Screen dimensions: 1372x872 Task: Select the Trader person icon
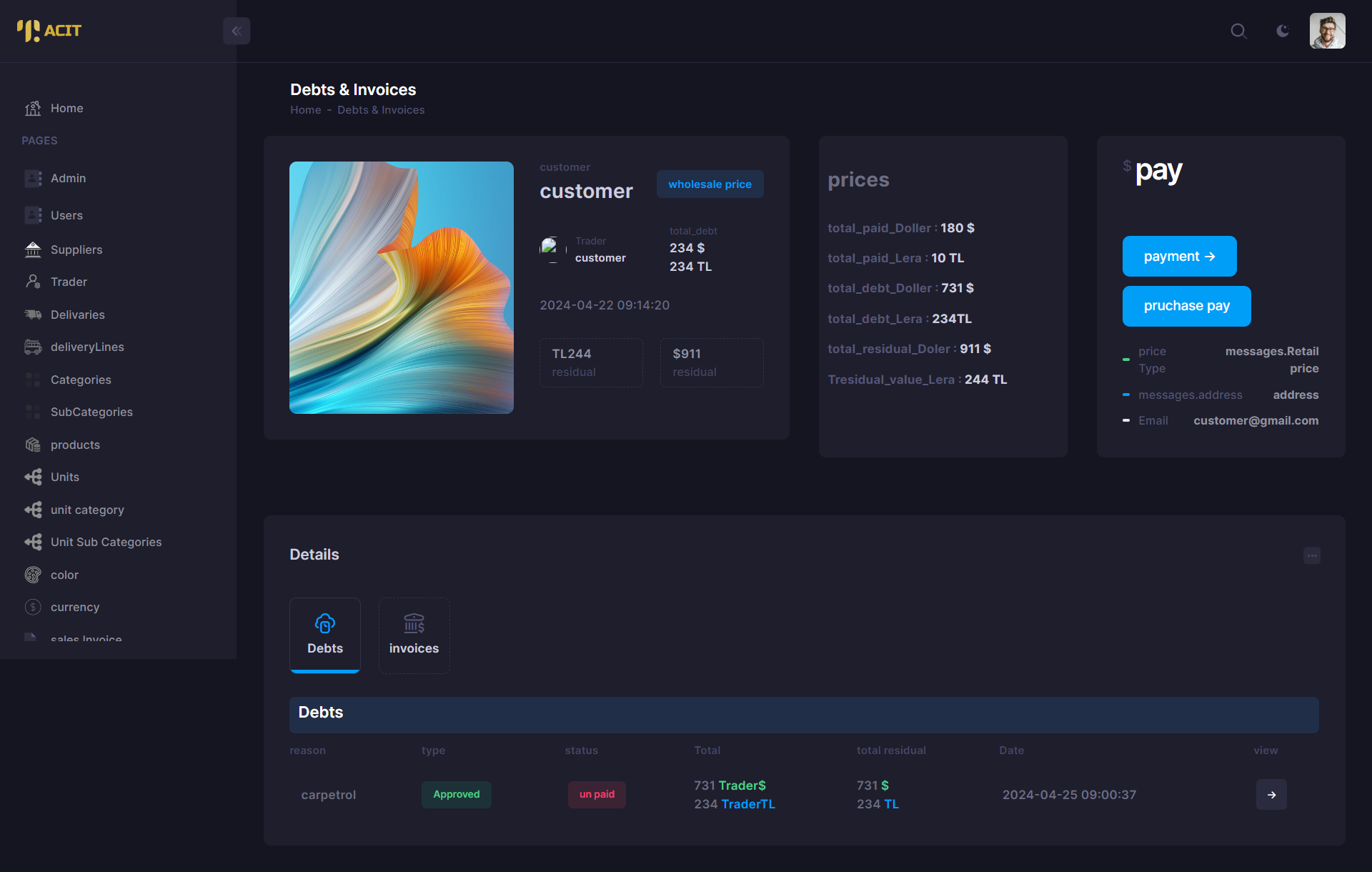[x=33, y=282]
